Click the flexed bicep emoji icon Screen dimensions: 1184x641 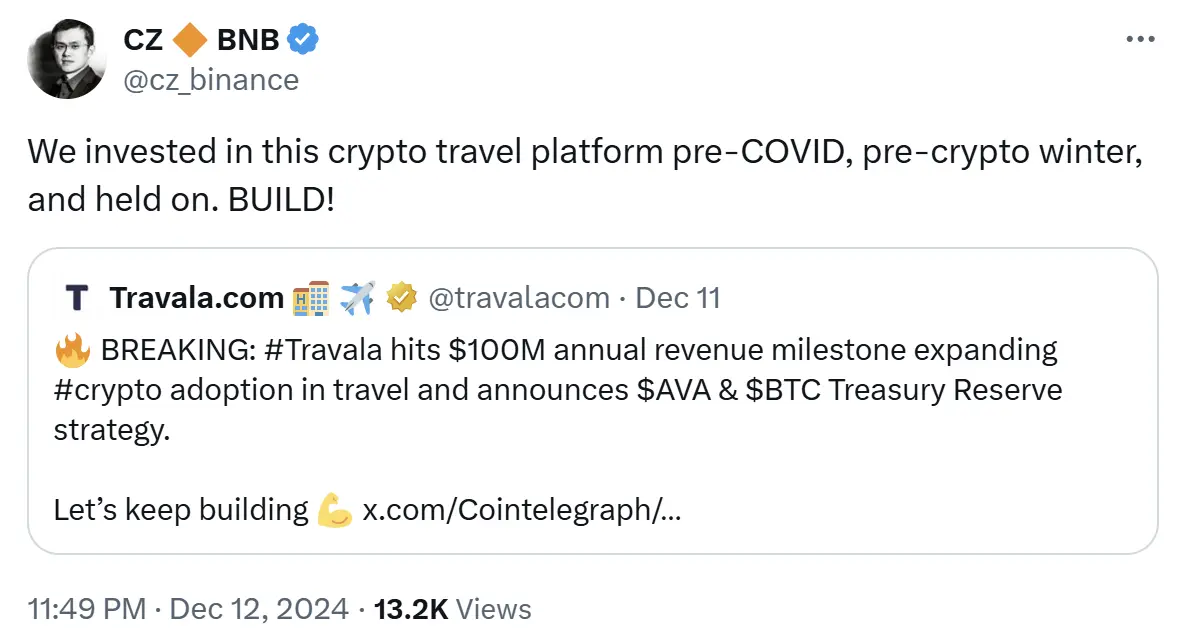[x=334, y=511]
